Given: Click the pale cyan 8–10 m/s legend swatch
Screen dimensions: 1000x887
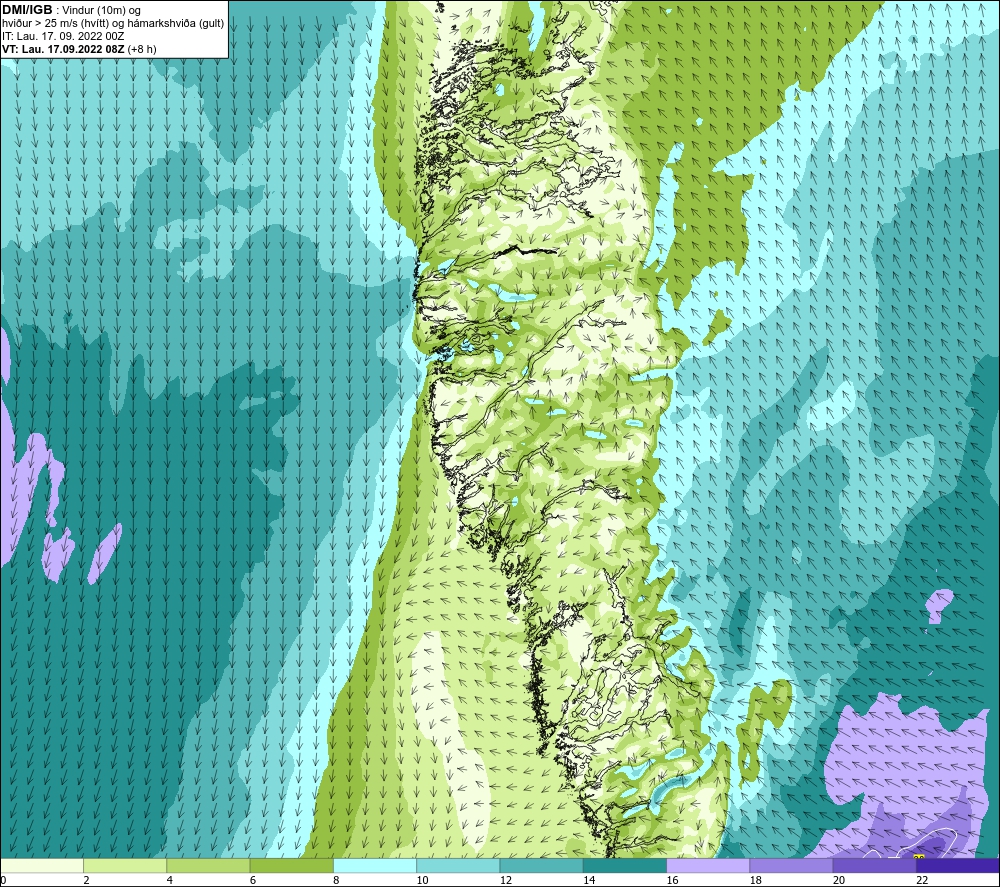Looking at the screenshot, I should [x=375, y=865].
